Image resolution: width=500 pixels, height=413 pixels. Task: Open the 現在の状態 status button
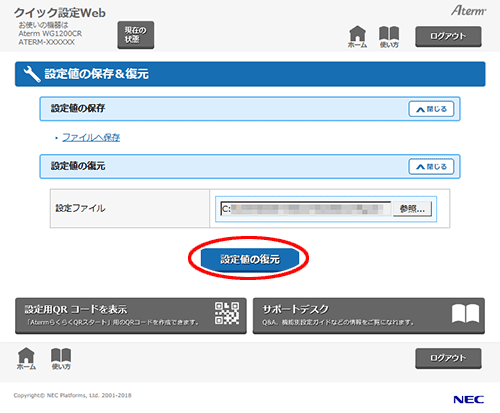pyautogui.click(x=136, y=35)
